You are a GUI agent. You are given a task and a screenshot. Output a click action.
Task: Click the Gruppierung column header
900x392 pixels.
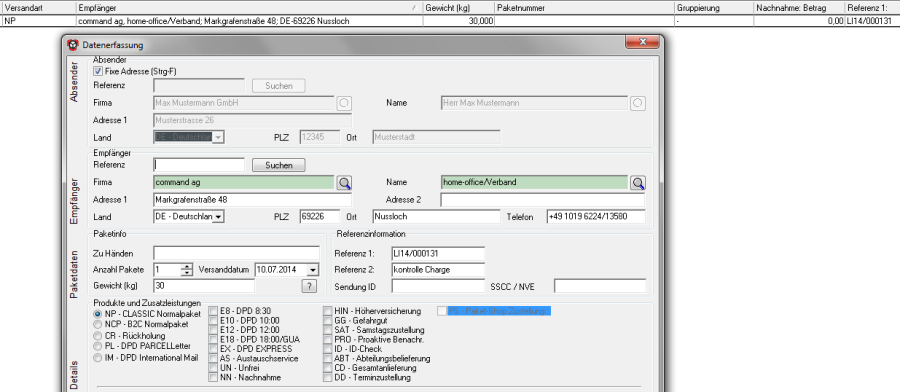coord(714,8)
